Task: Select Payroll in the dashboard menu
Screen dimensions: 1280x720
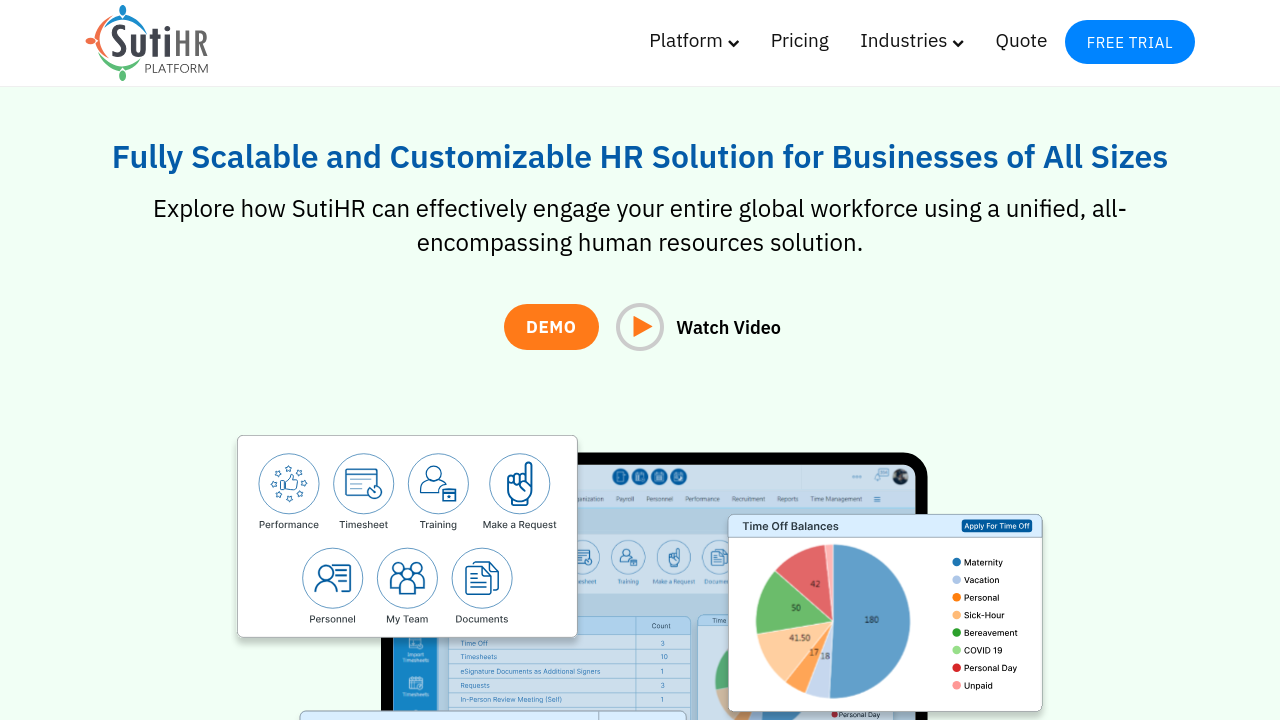Action: (625, 498)
